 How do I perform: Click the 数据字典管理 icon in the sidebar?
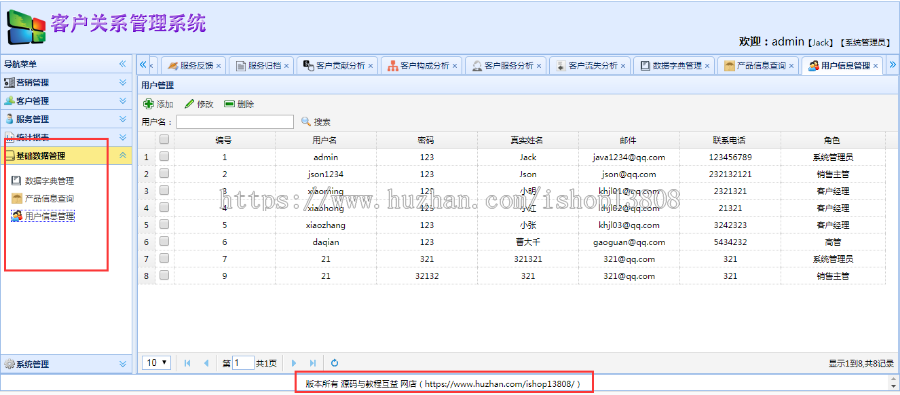pos(16,181)
